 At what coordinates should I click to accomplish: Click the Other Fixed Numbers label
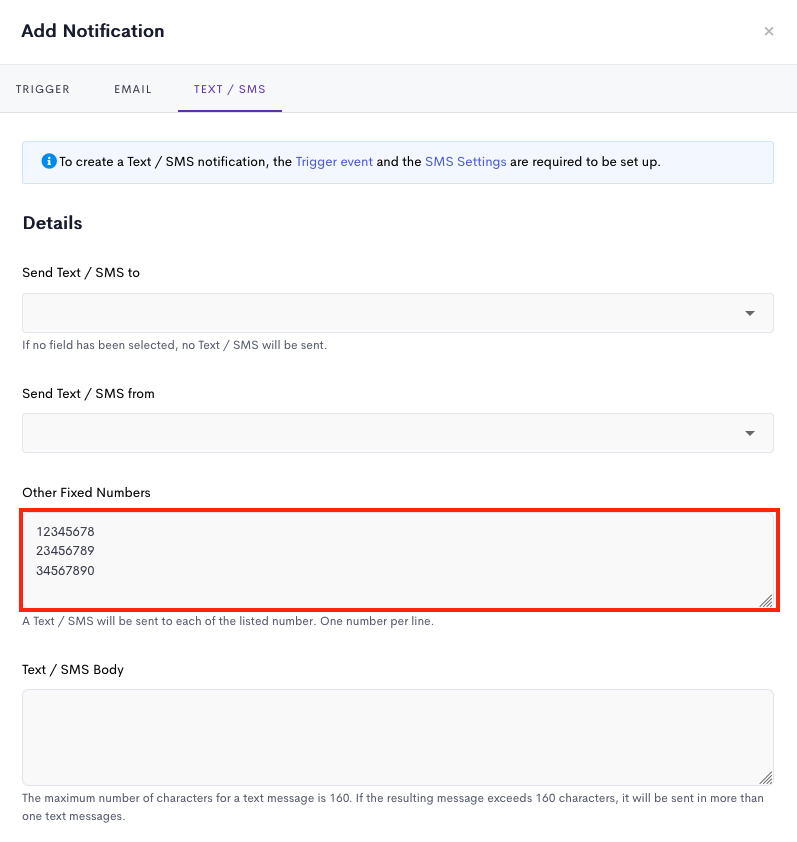point(86,492)
